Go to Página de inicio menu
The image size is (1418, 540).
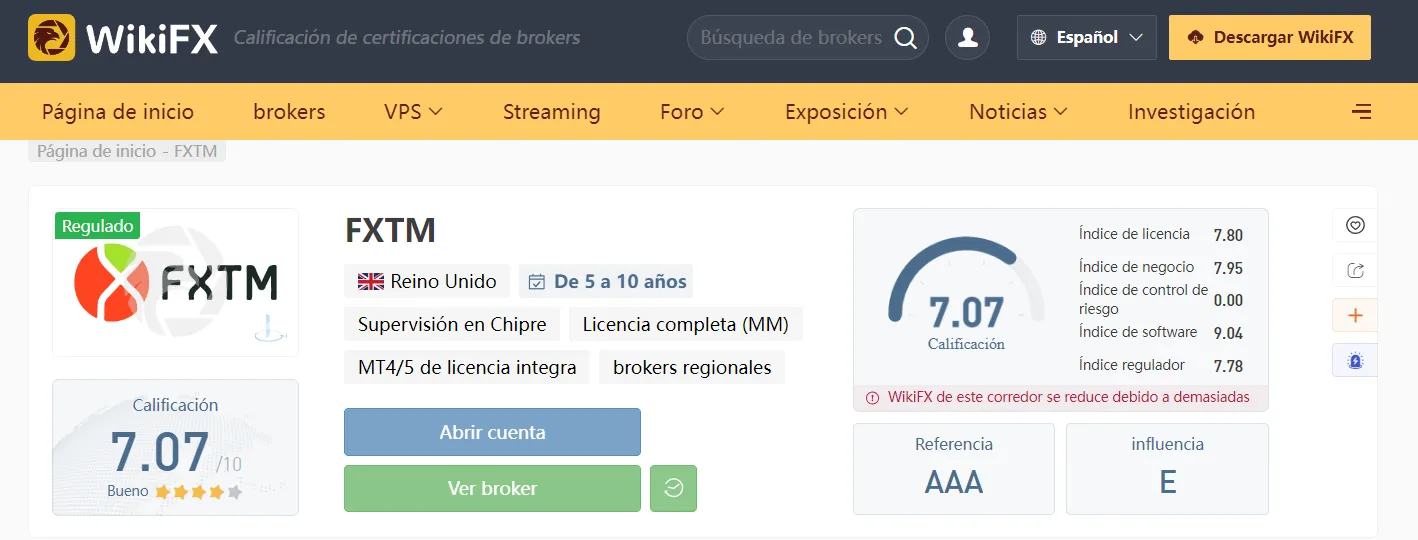click(118, 111)
